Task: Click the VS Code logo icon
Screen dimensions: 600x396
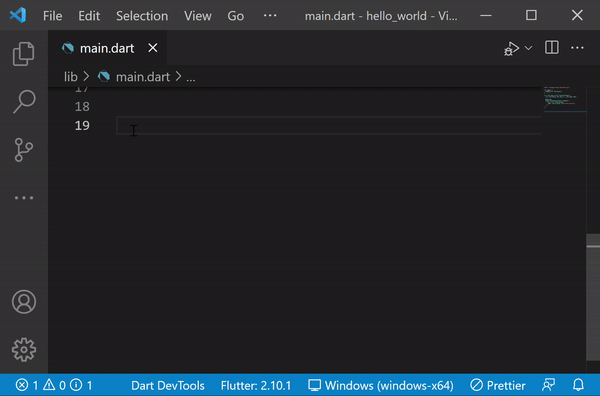Action: 18,15
